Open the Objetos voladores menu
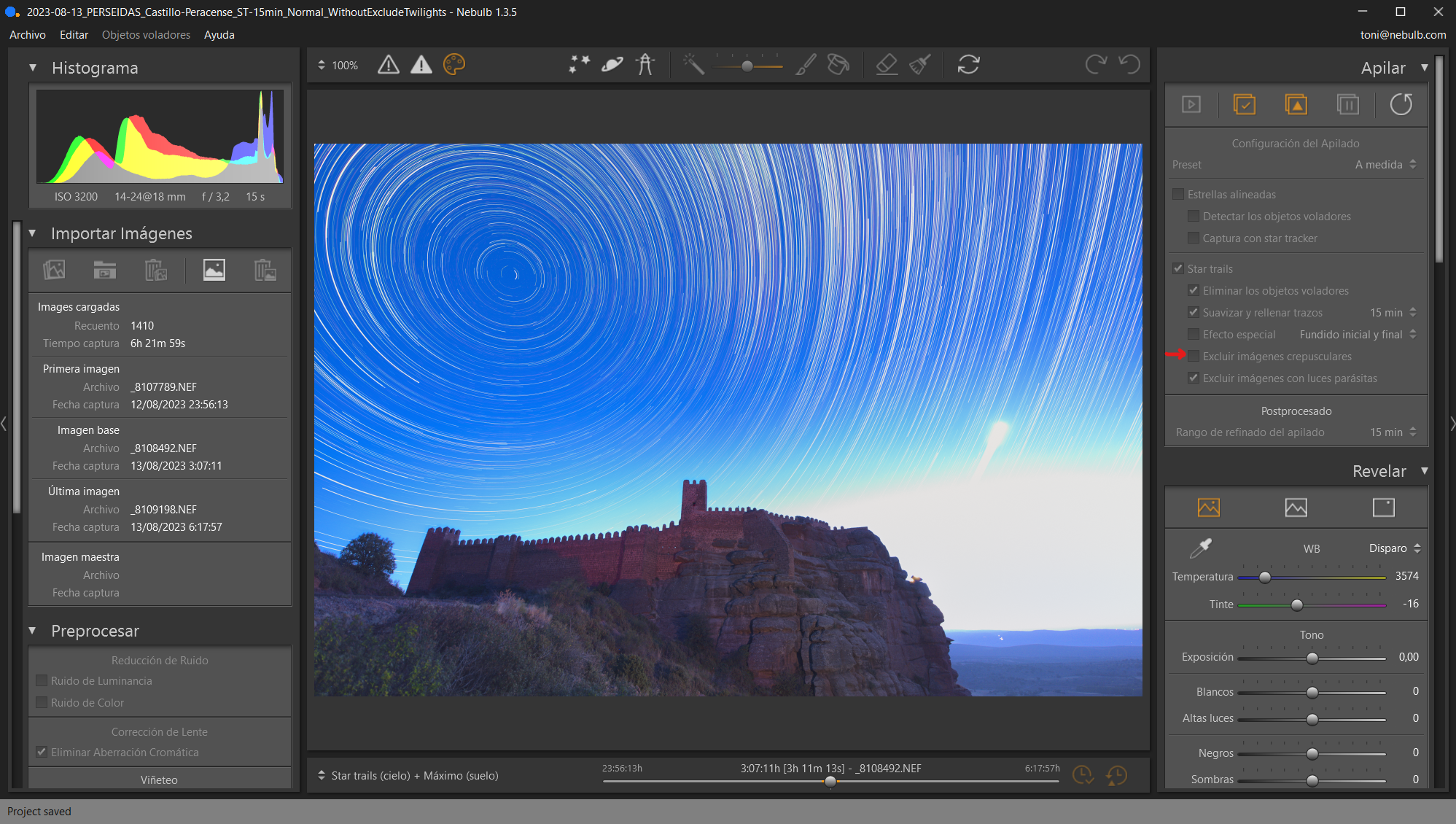This screenshot has height=824, width=1456. point(146,35)
